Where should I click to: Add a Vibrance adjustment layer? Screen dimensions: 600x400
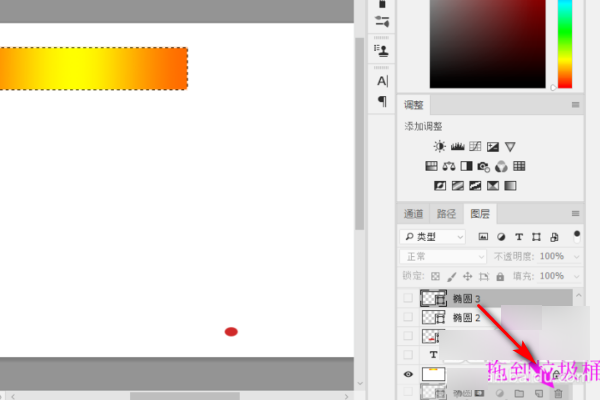point(510,146)
